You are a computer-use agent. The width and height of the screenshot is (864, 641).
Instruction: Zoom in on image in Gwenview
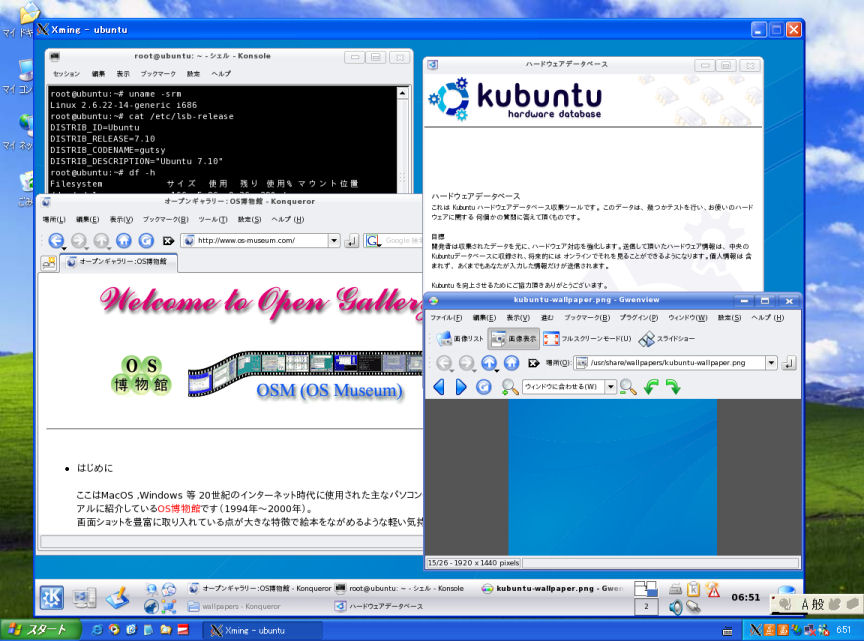510,387
